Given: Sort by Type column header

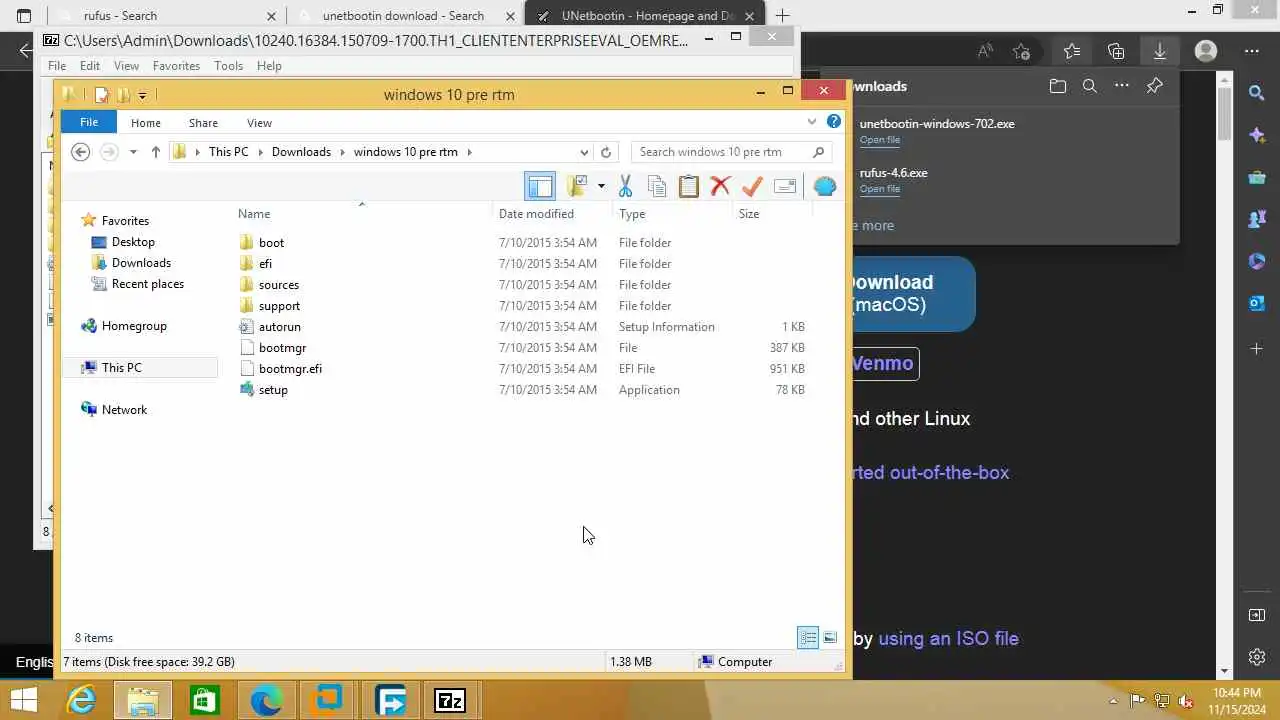Looking at the screenshot, I should tap(632, 214).
